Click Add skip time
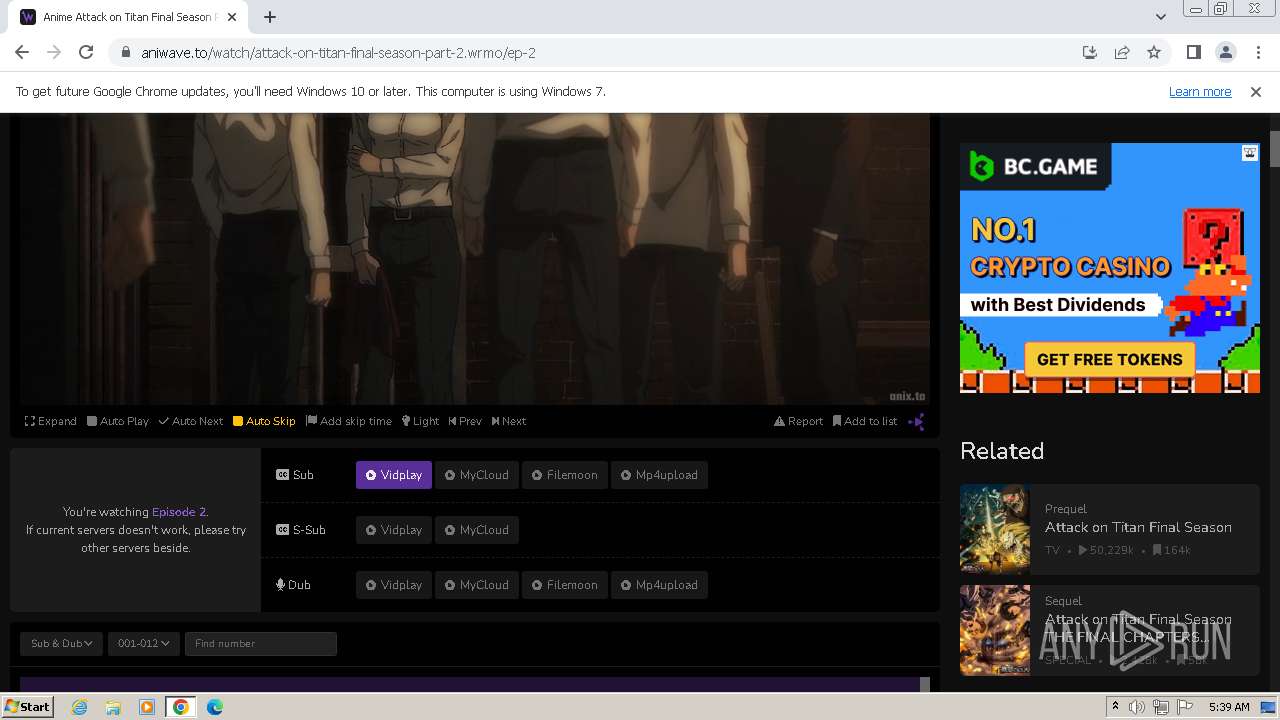 point(349,421)
